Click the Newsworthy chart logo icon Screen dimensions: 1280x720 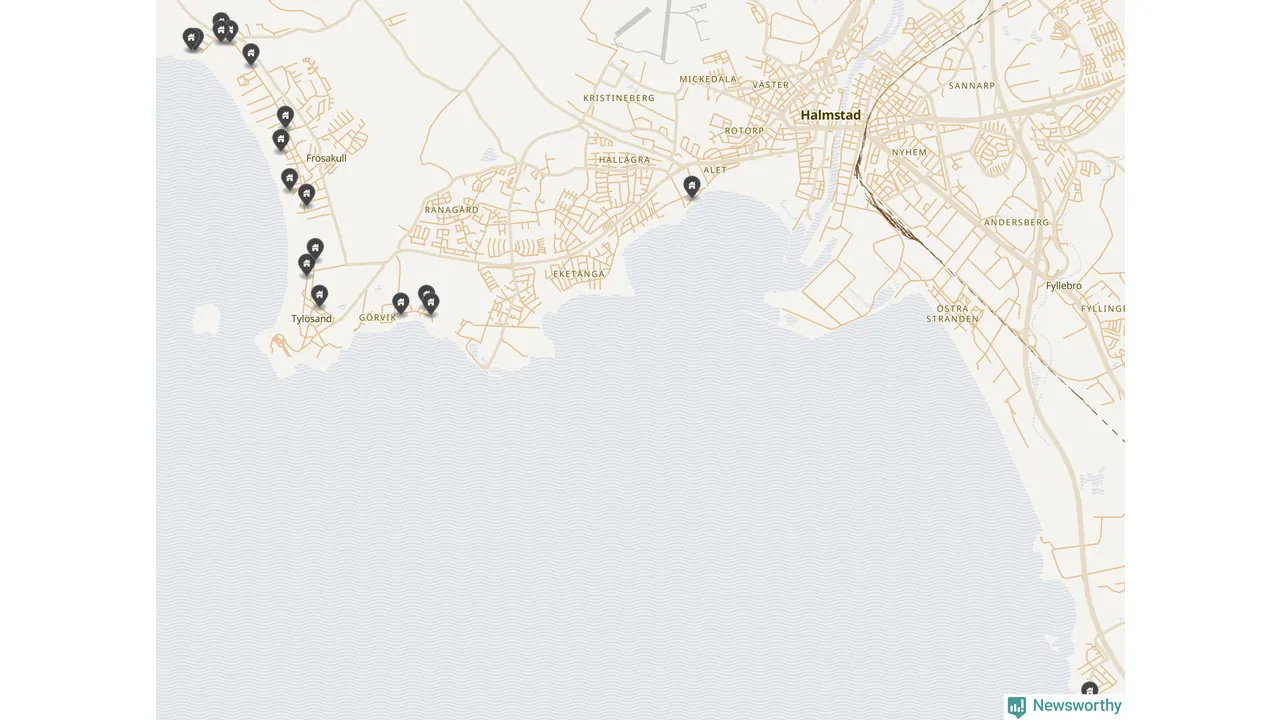(x=1017, y=707)
